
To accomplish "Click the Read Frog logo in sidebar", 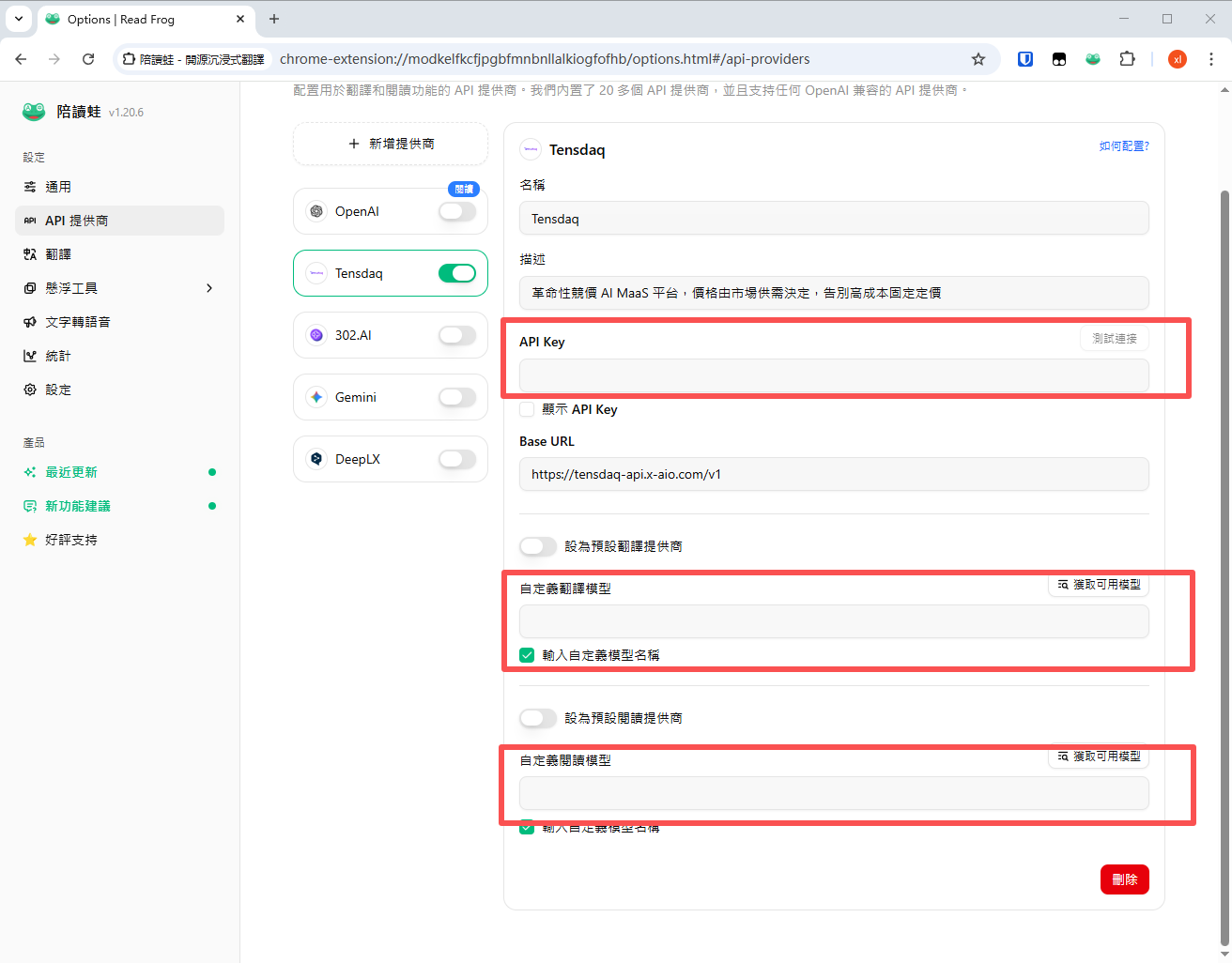I will 34,112.
